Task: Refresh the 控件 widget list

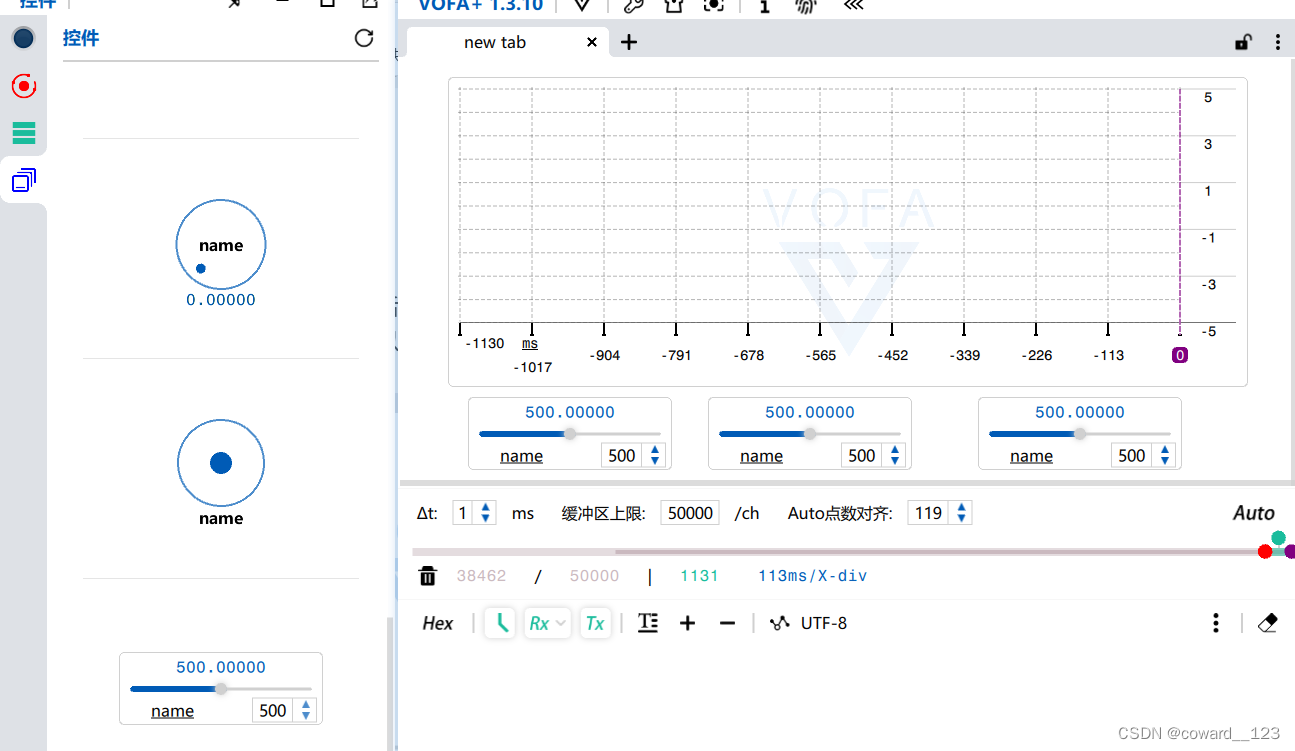Action: [x=364, y=38]
